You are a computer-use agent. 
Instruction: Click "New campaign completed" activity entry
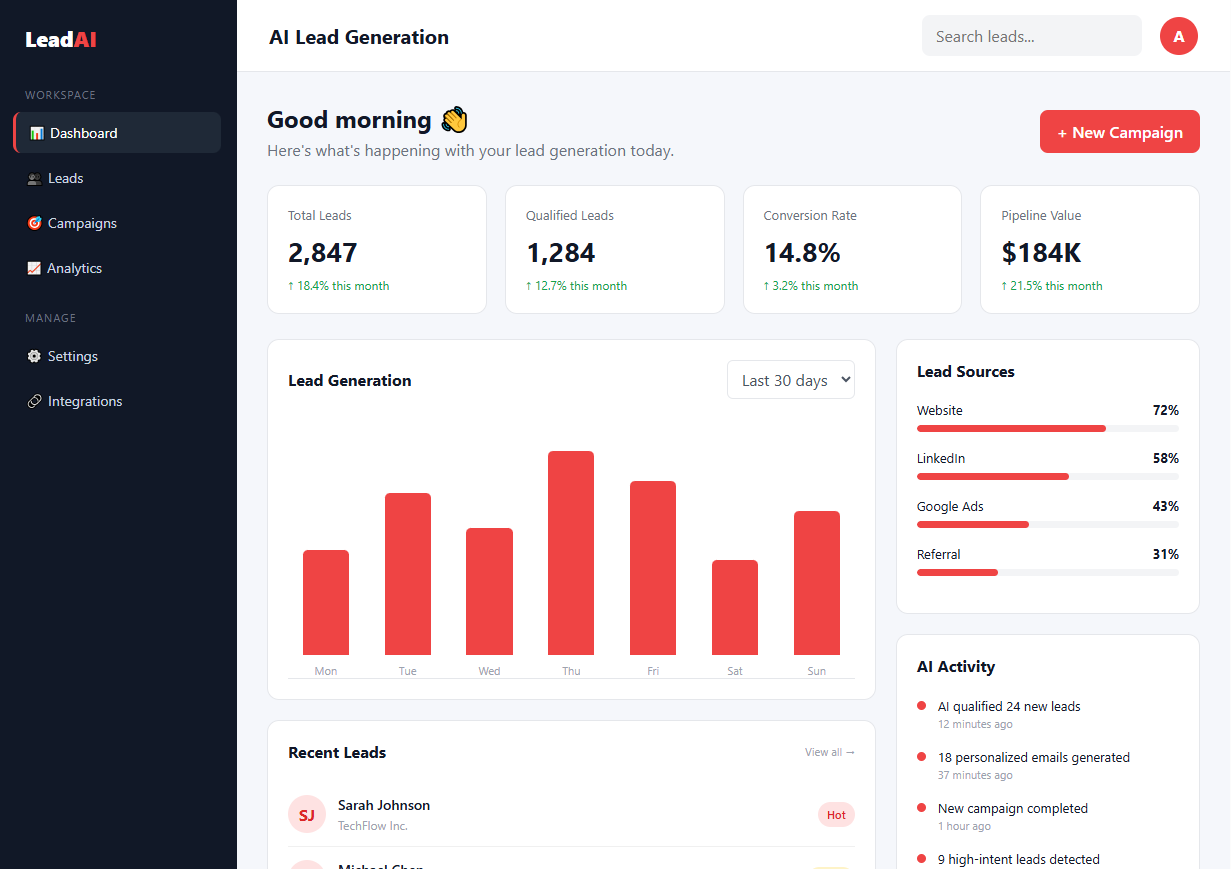[1013, 808]
